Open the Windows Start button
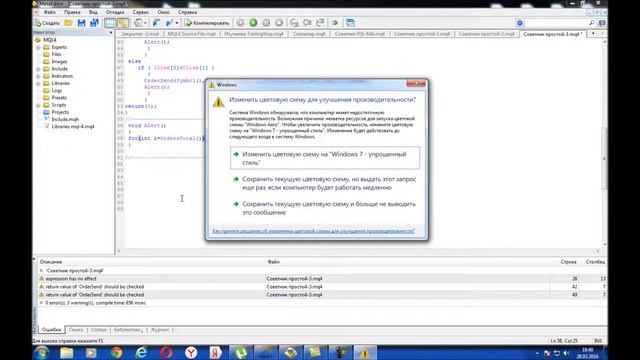The width and height of the screenshot is (640, 360). [42, 353]
